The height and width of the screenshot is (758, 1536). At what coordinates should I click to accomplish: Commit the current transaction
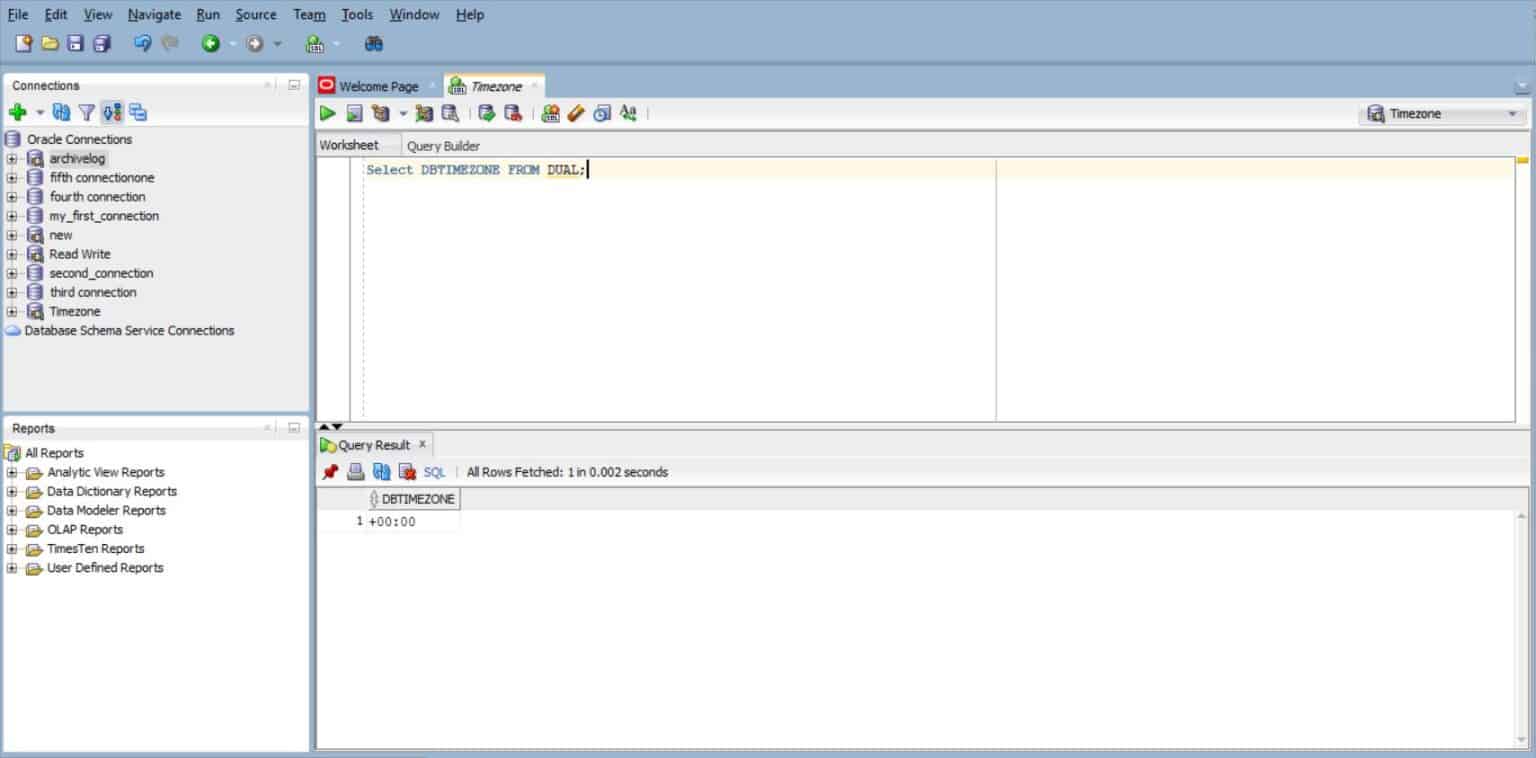[x=489, y=113]
